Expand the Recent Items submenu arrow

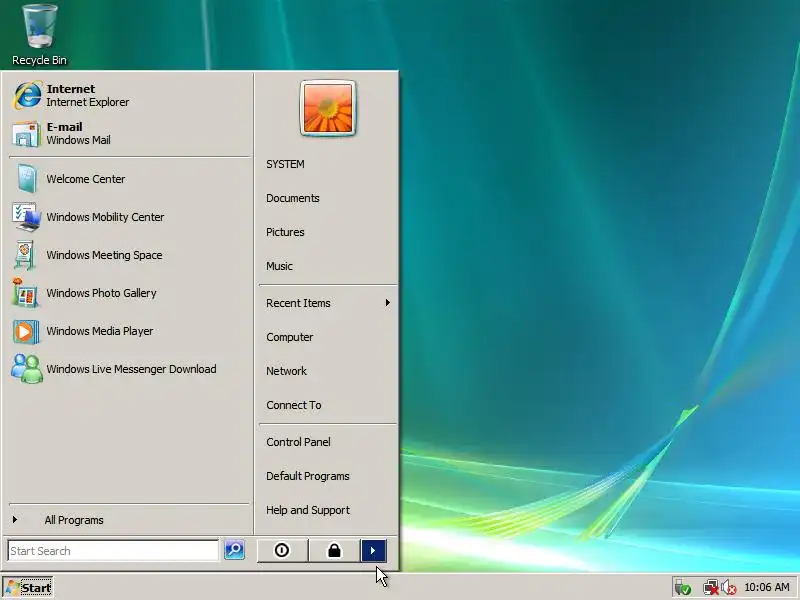388,303
